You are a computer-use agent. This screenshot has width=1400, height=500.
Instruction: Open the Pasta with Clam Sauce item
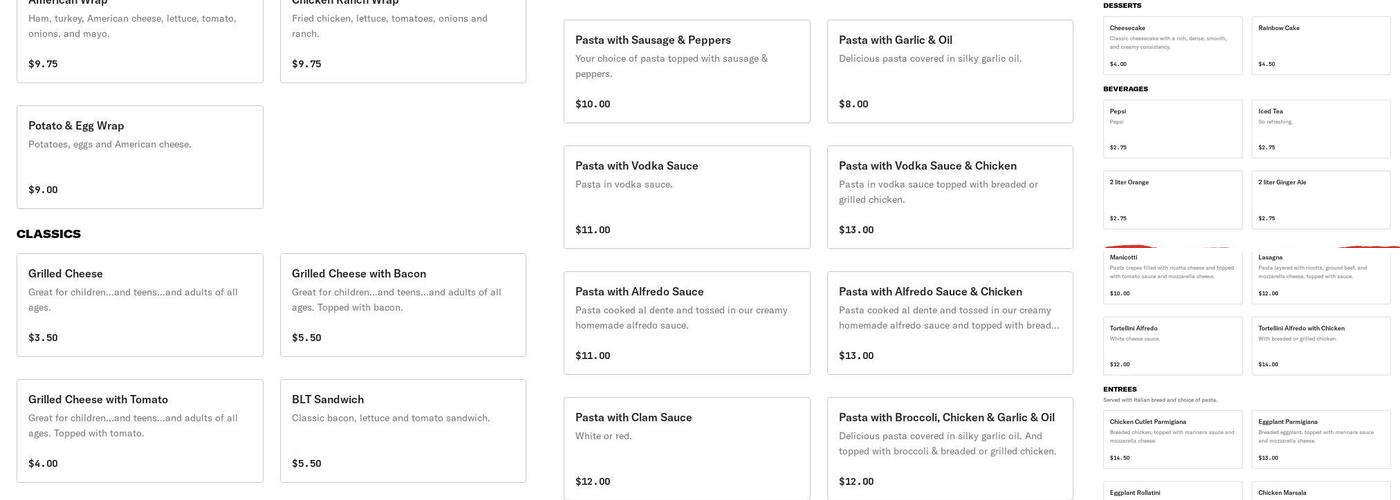pos(687,449)
